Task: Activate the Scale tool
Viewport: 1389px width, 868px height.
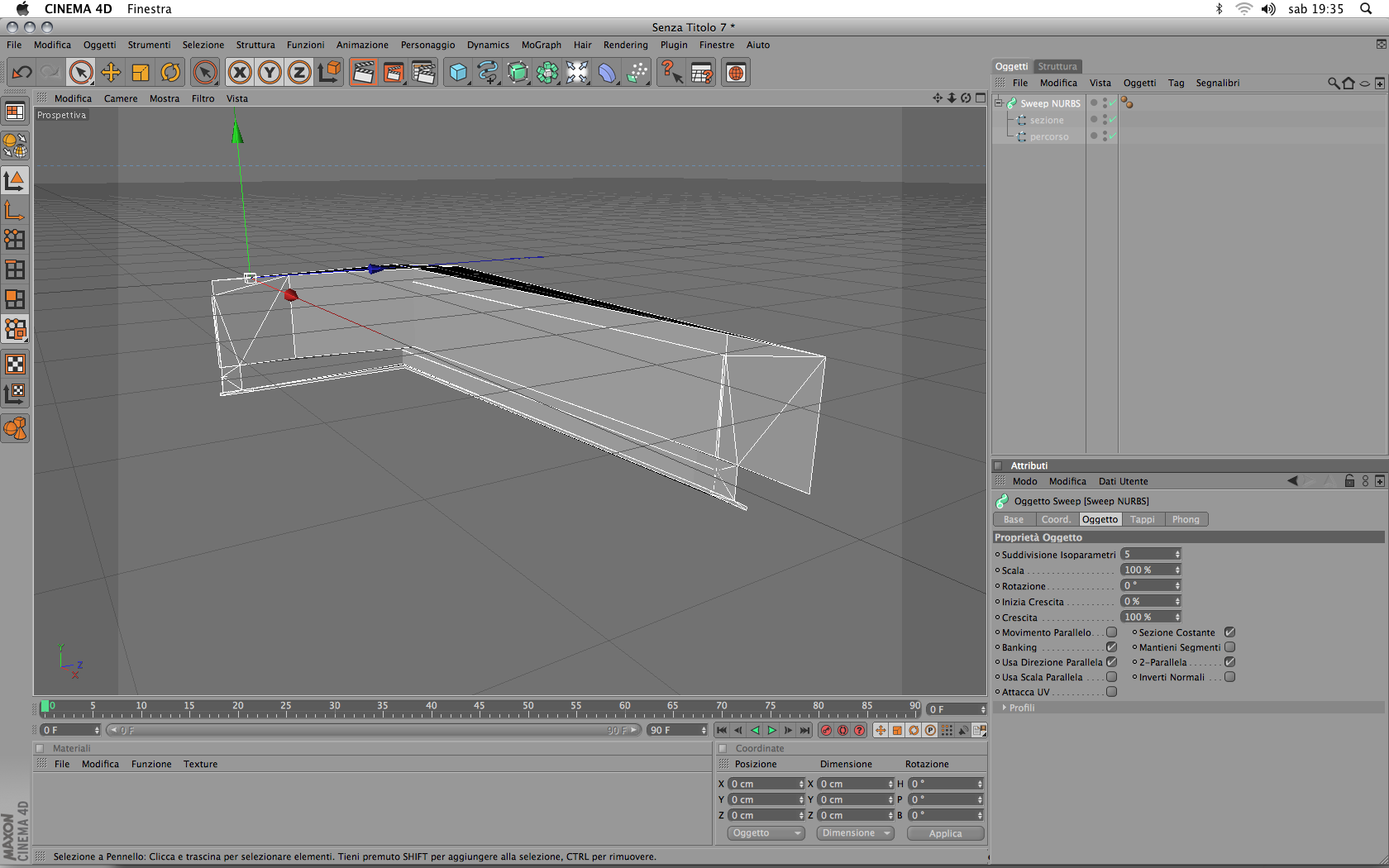Action: [x=141, y=73]
